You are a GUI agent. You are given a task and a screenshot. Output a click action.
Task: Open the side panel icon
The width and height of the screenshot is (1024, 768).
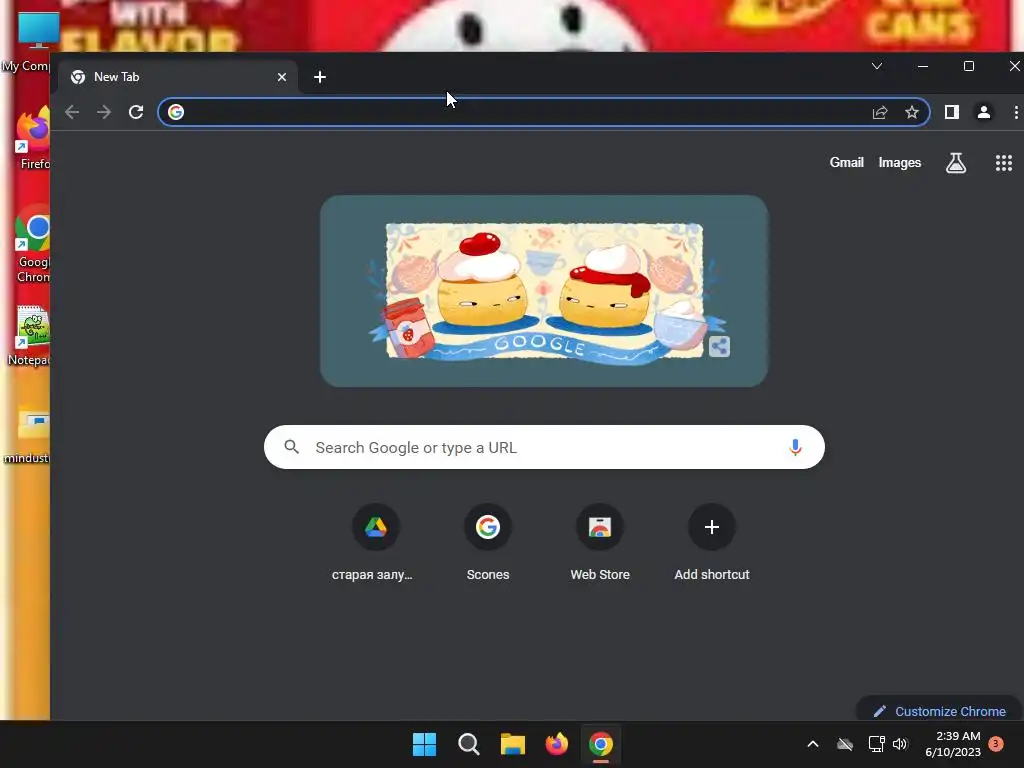coord(952,112)
